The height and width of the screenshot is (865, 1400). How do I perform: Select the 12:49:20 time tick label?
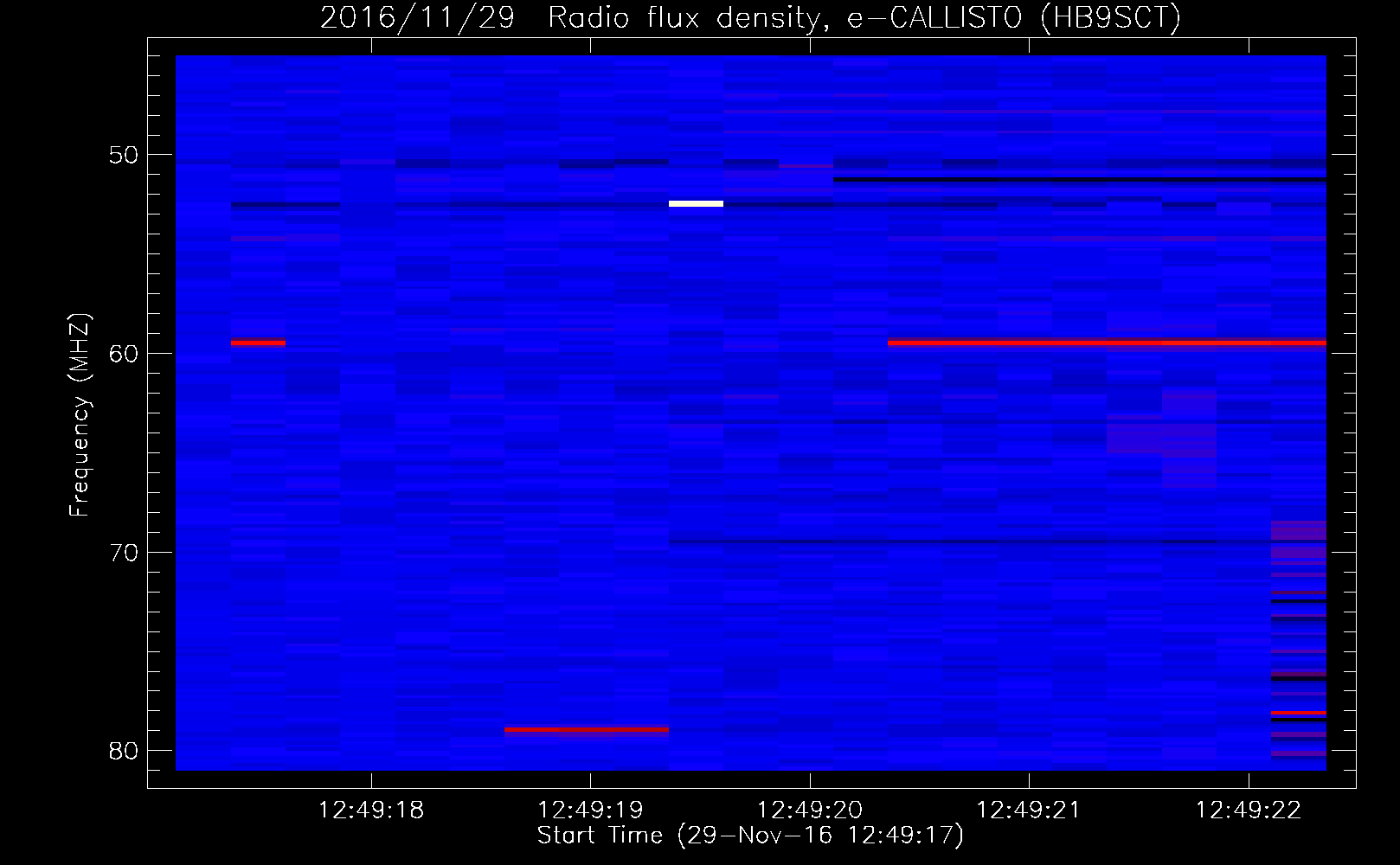[x=810, y=811]
